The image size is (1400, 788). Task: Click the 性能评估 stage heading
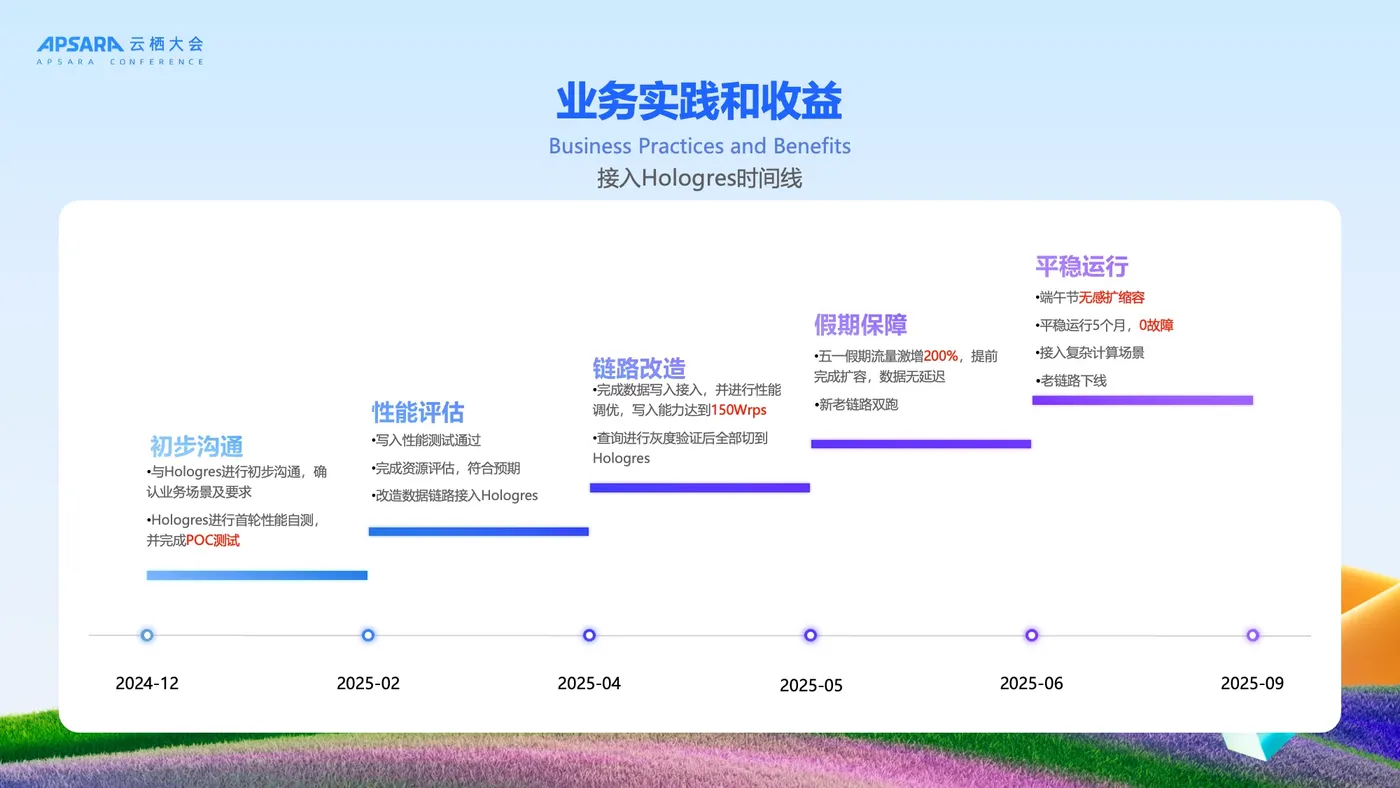418,412
